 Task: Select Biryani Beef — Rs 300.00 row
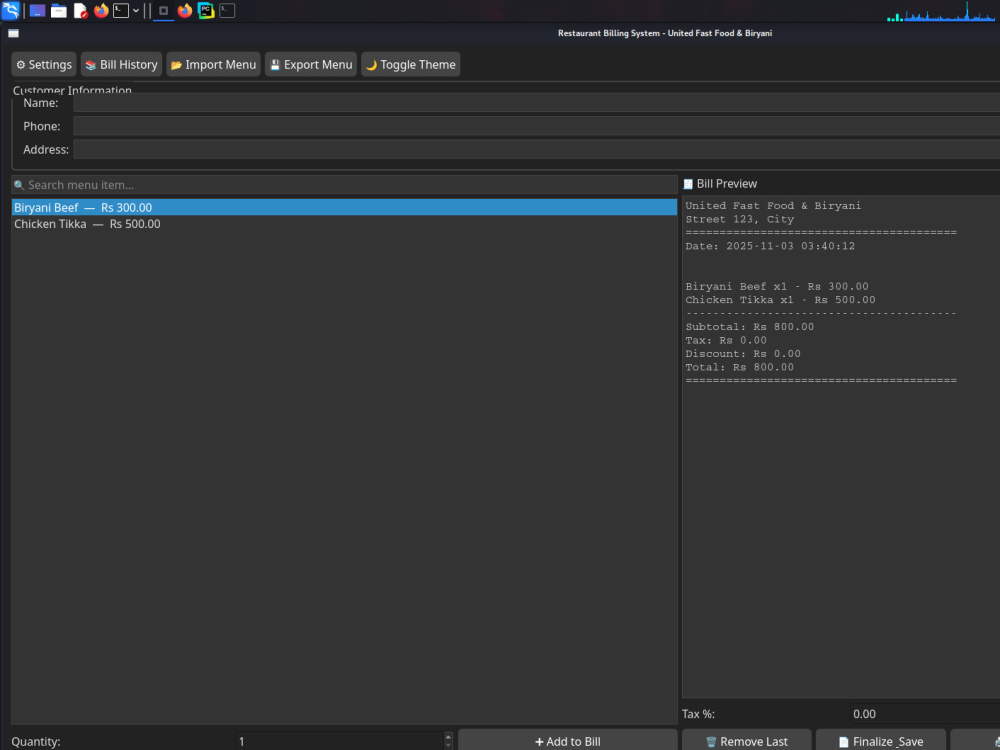[344, 207]
